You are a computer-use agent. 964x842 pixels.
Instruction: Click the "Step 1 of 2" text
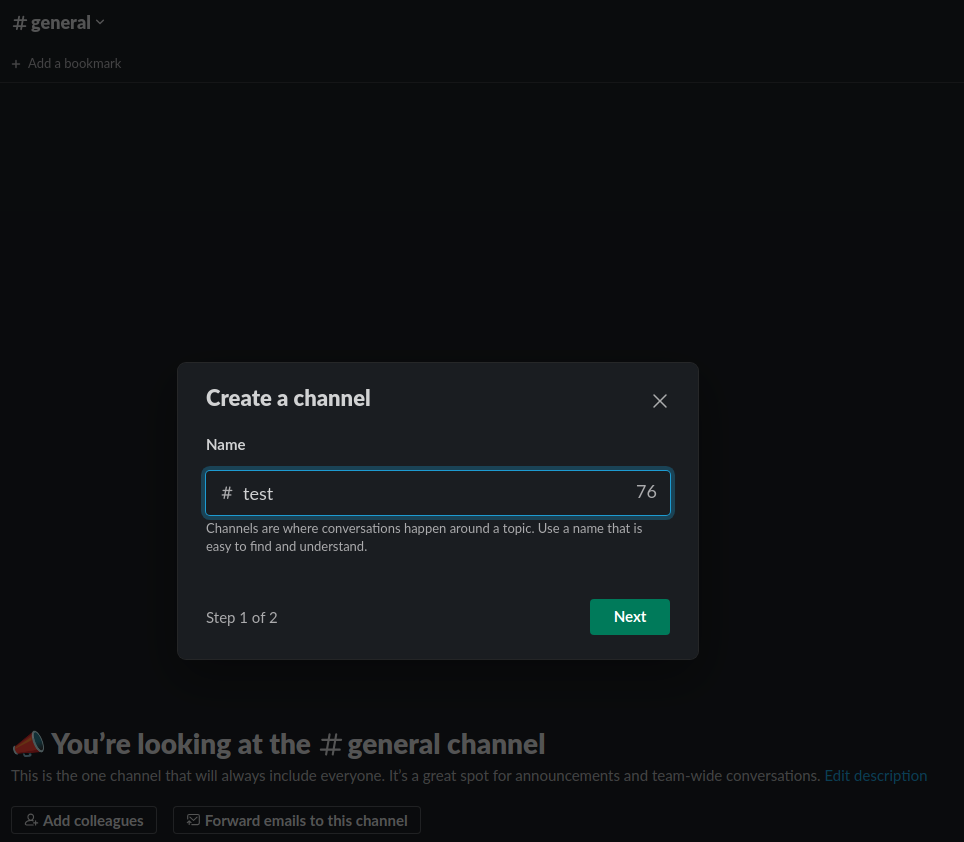pos(242,618)
